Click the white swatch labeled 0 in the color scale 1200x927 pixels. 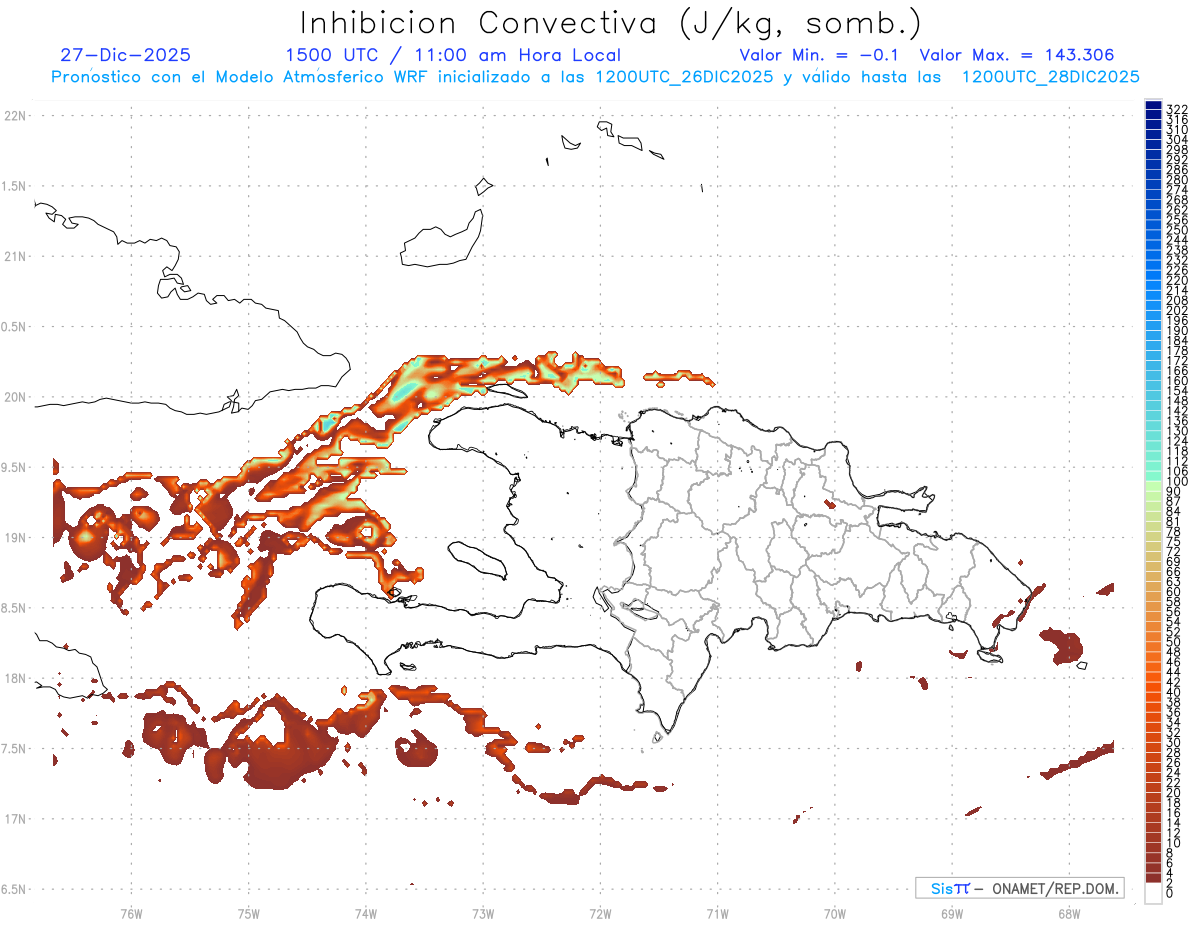[x=1153, y=894]
